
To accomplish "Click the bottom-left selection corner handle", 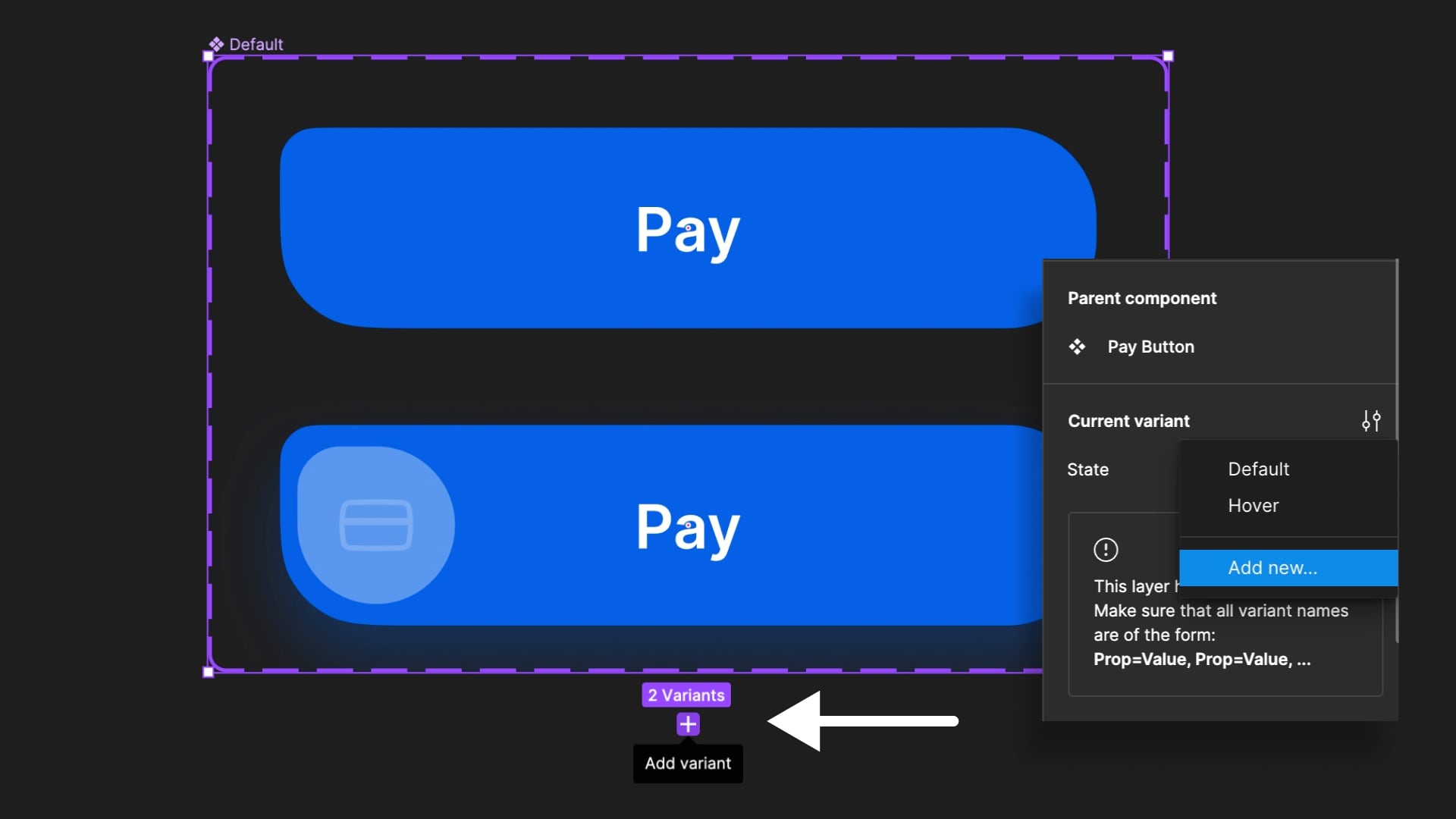I will [209, 672].
